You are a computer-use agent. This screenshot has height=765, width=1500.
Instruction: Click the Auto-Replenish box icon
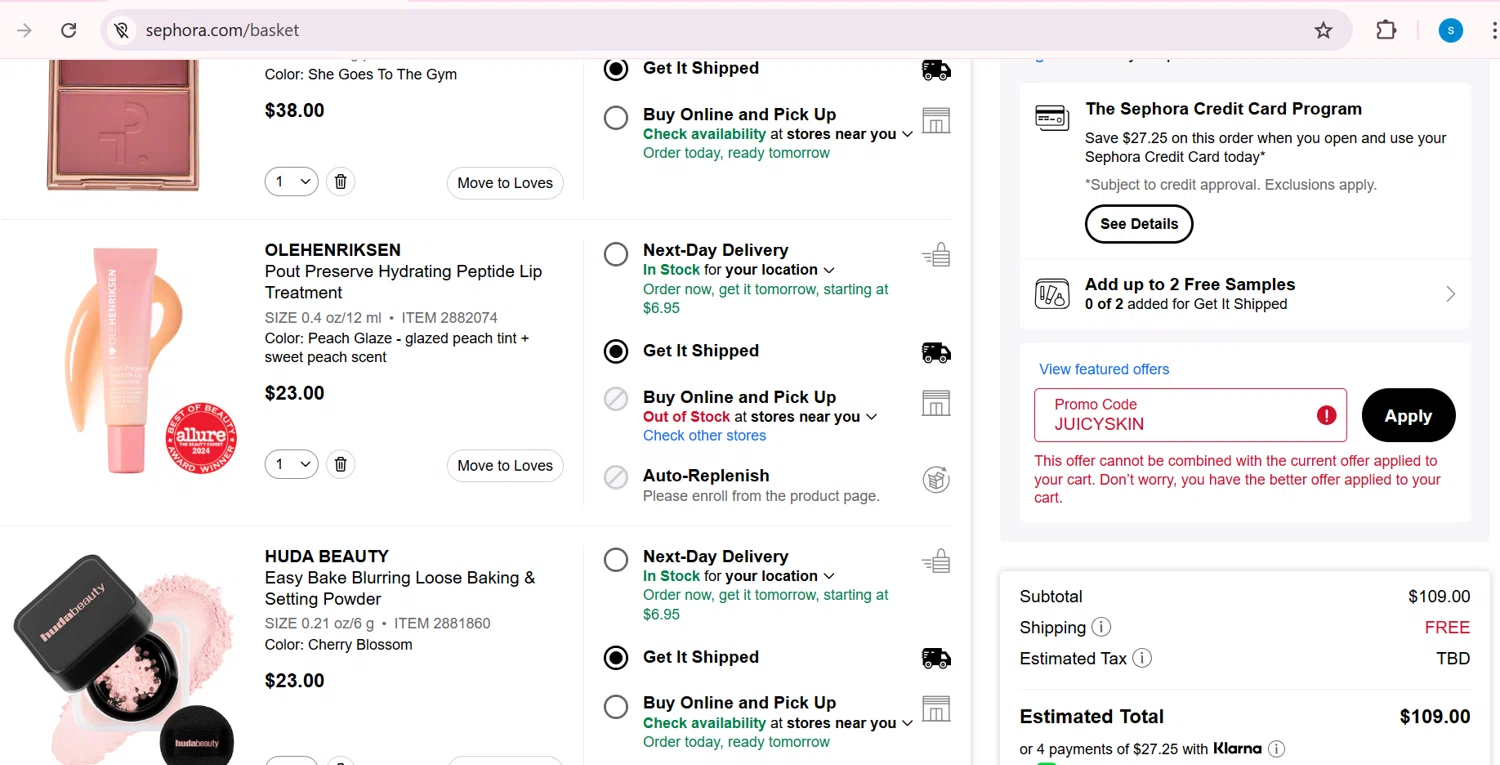click(x=936, y=480)
